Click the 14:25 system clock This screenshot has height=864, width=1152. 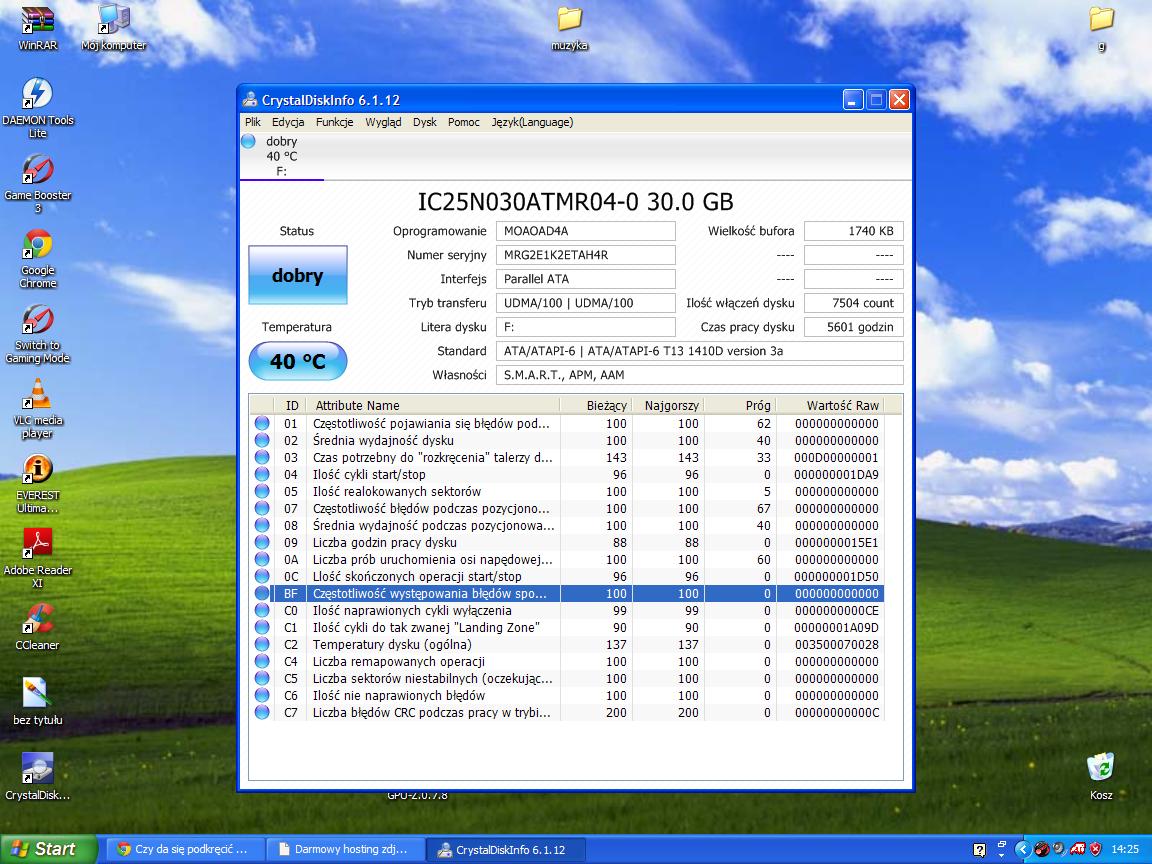click(1125, 849)
